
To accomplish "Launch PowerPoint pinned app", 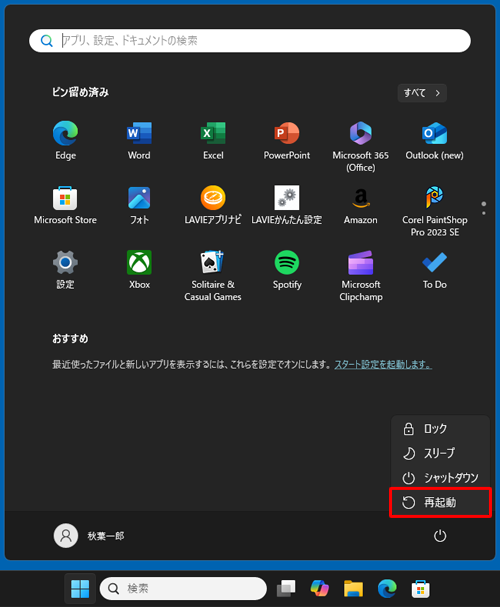I will click(x=287, y=140).
